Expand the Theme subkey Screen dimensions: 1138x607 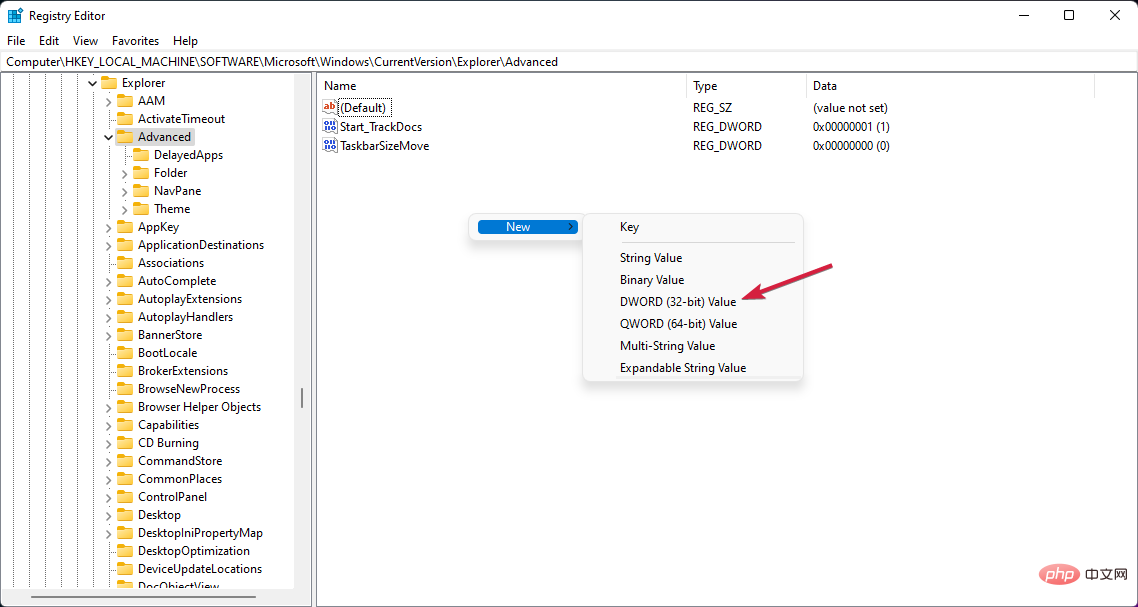(x=124, y=209)
